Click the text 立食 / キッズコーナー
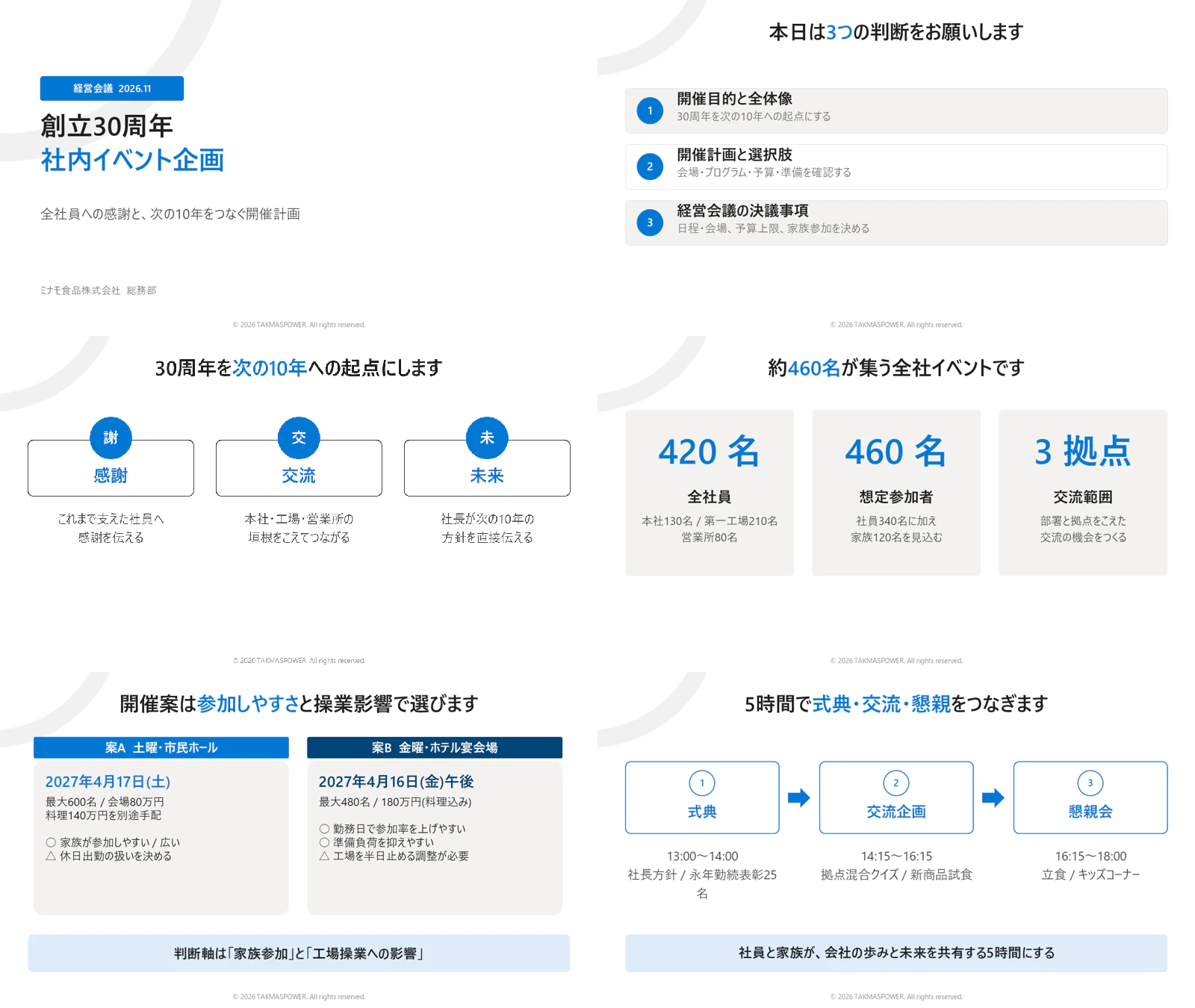This screenshot has height=1008, width=1195. pyautogui.click(x=1090, y=874)
